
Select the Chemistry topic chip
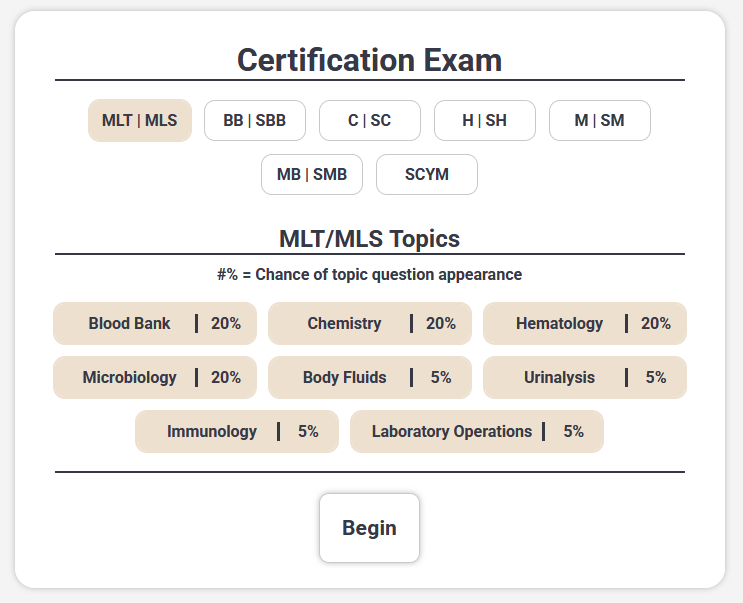click(x=370, y=324)
